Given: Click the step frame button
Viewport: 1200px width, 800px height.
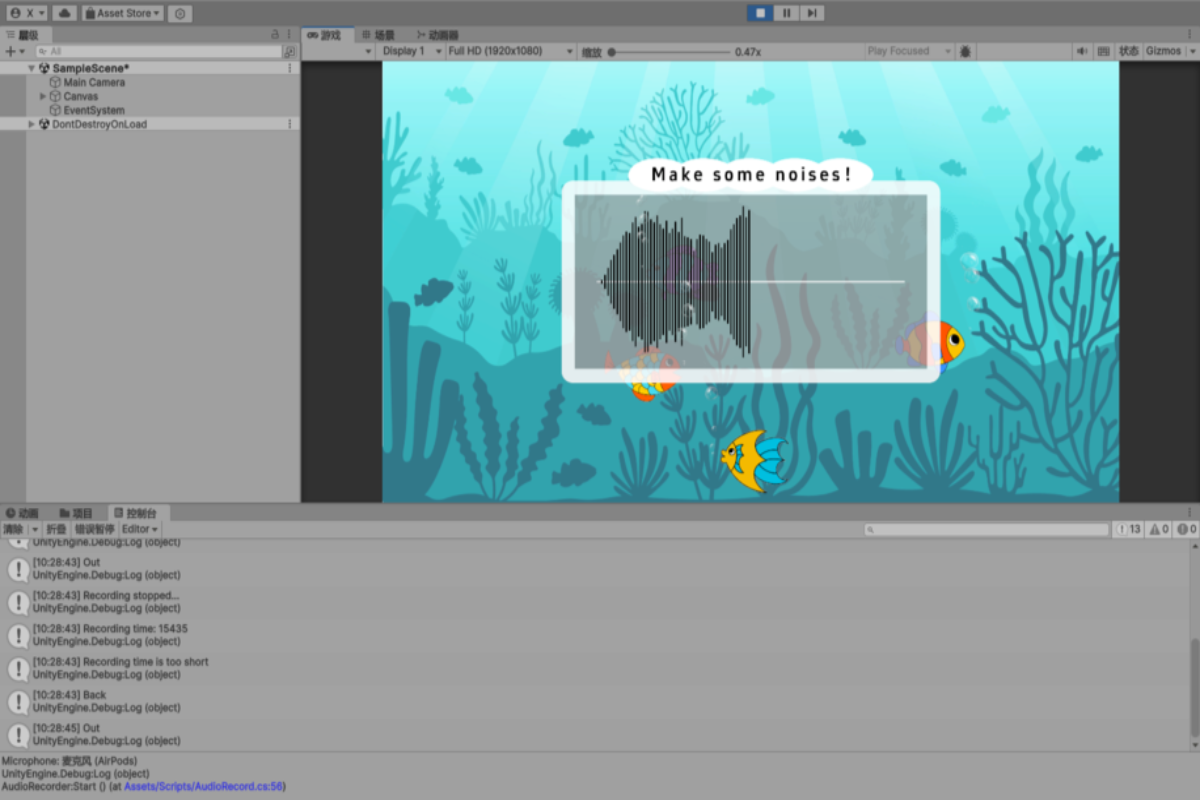Looking at the screenshot, I should (x=812, y=13).
